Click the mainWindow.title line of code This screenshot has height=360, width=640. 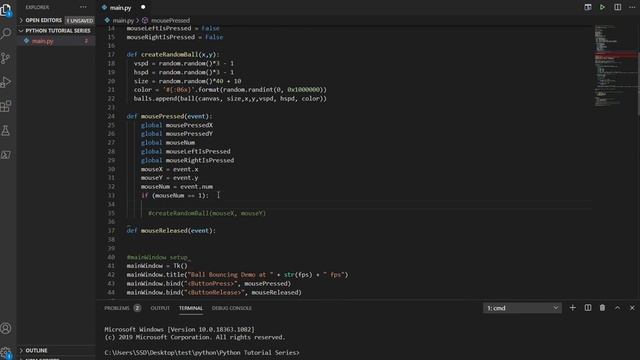point(238,275)
